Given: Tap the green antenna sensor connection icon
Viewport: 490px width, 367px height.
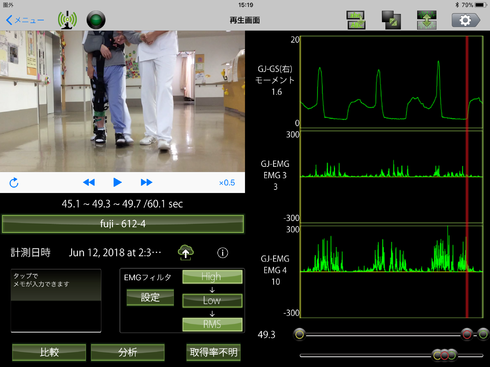Looking at the screenshot, I should tap(67, 20).
